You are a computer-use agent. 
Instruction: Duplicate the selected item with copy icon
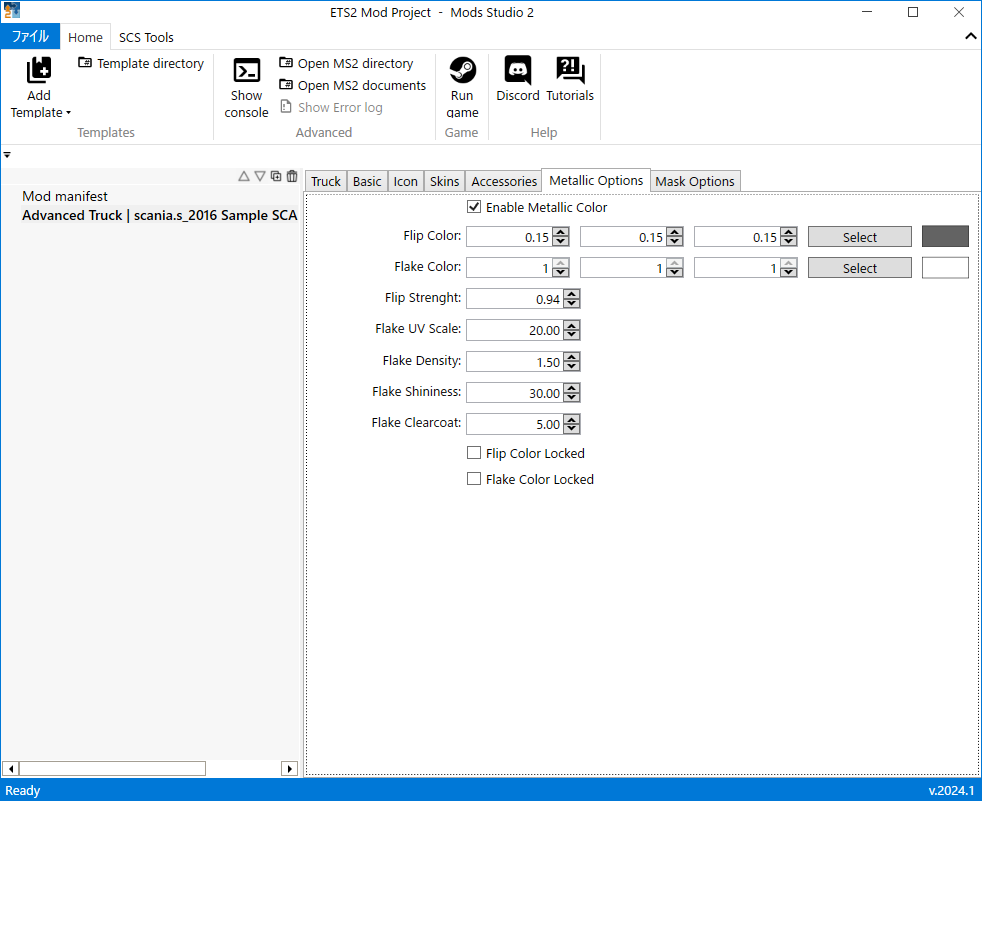pos(276,176)
